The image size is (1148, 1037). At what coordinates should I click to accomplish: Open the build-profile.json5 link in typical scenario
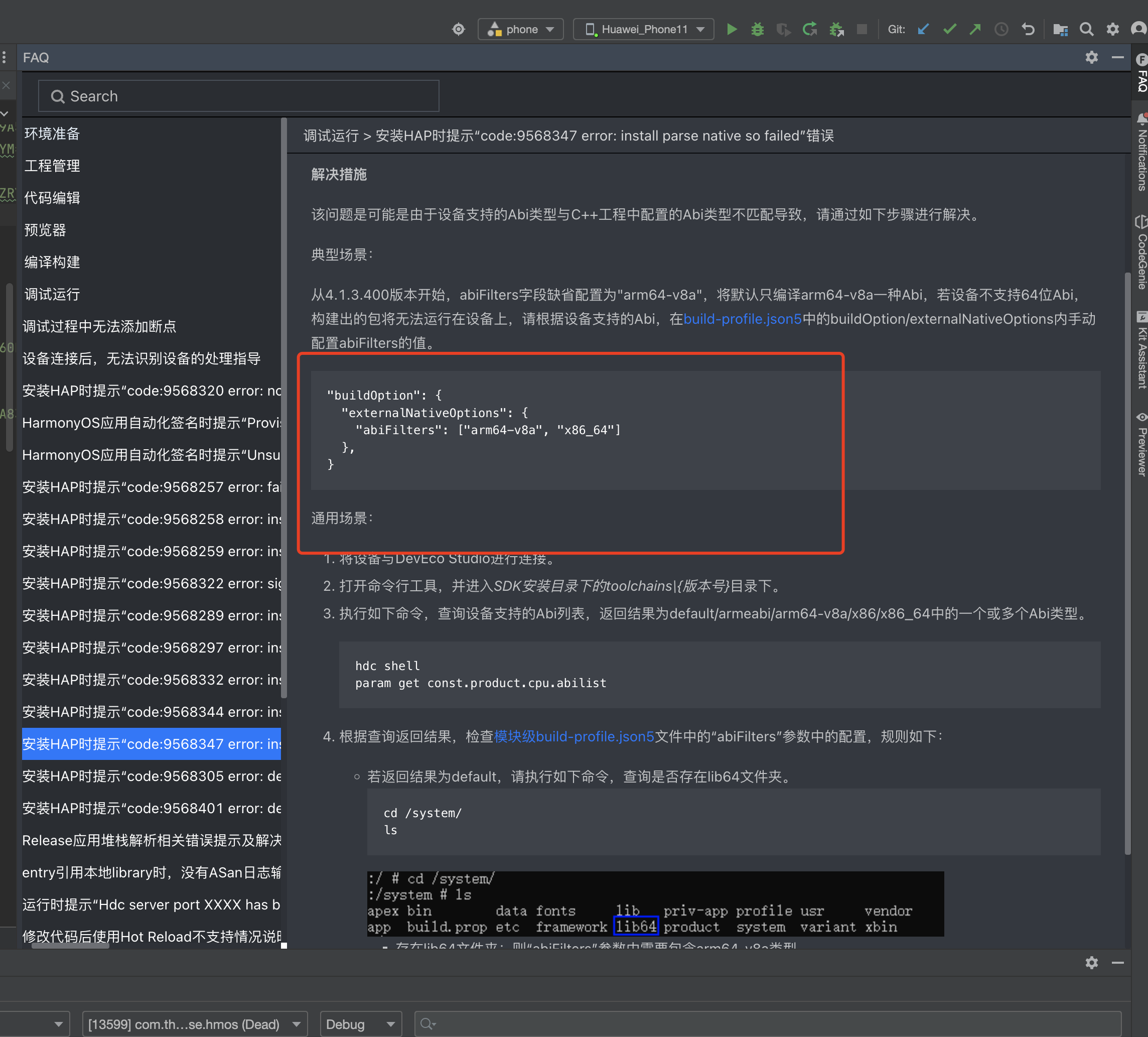tap(742, 319)
